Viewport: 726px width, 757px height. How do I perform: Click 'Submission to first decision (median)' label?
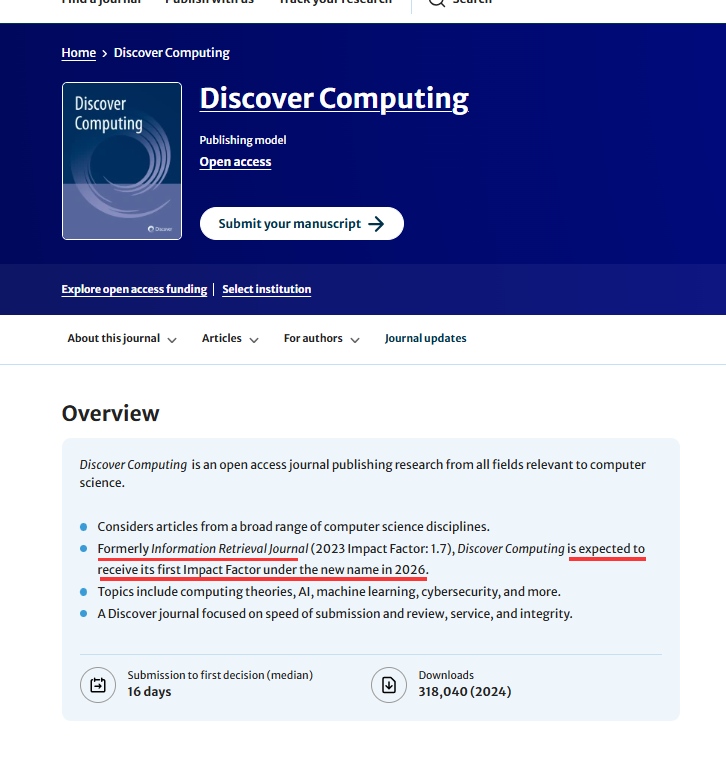click(x=220, y=675)
